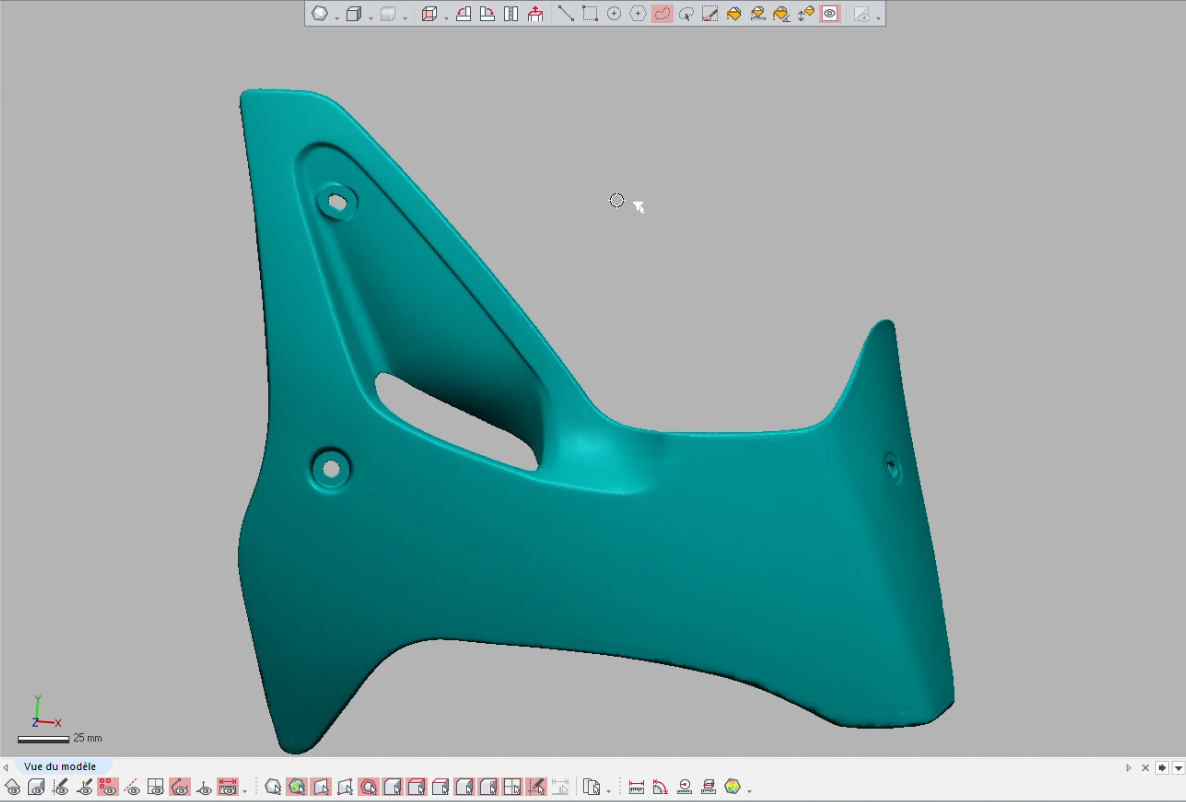Open the deviation color map dropdown arrow
This screenshot has width=1186, height=802.
[749, 791]
